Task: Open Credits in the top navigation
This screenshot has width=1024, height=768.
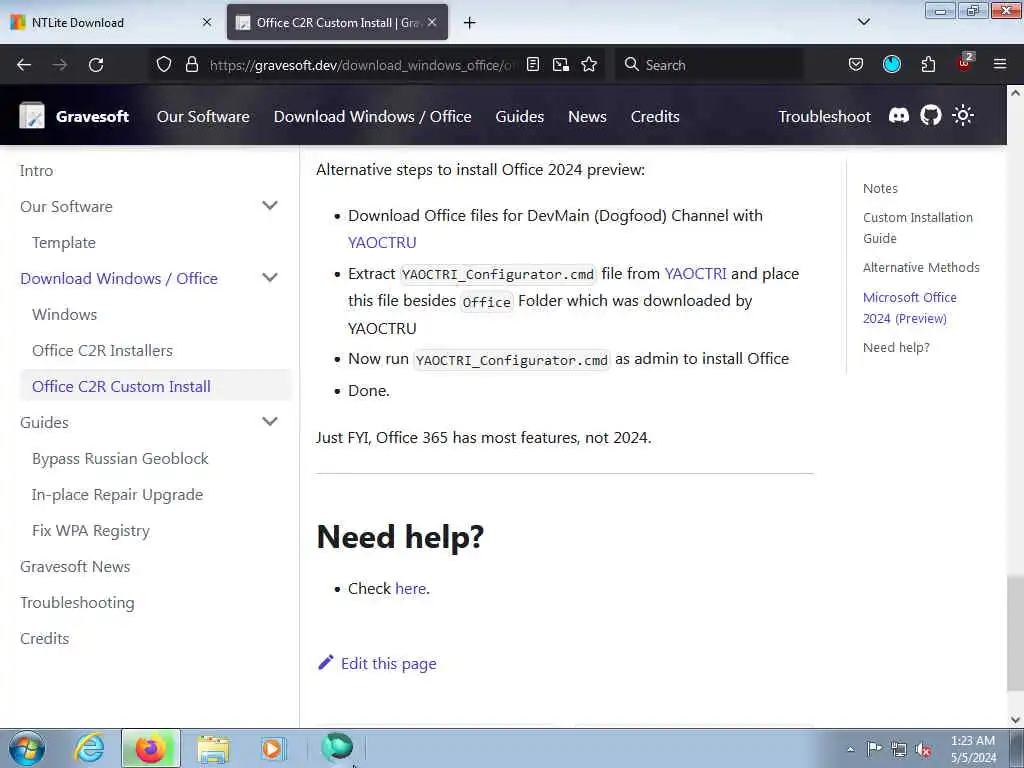Action: click(655, 116)
